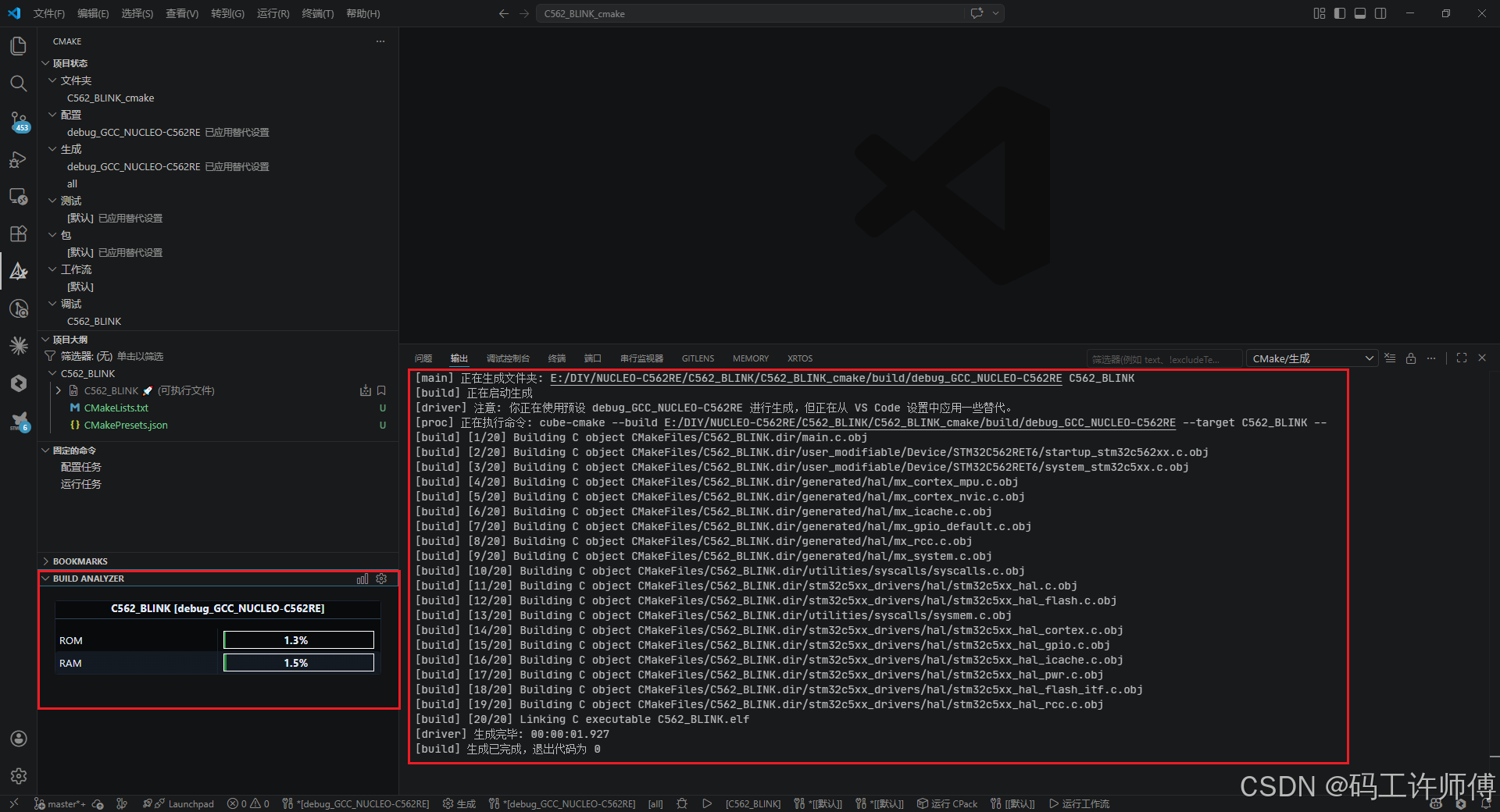This screenshot has width=1500, height=812.
Task: Click 运行任务 under pinned commands
Action: tap(81, 484)
